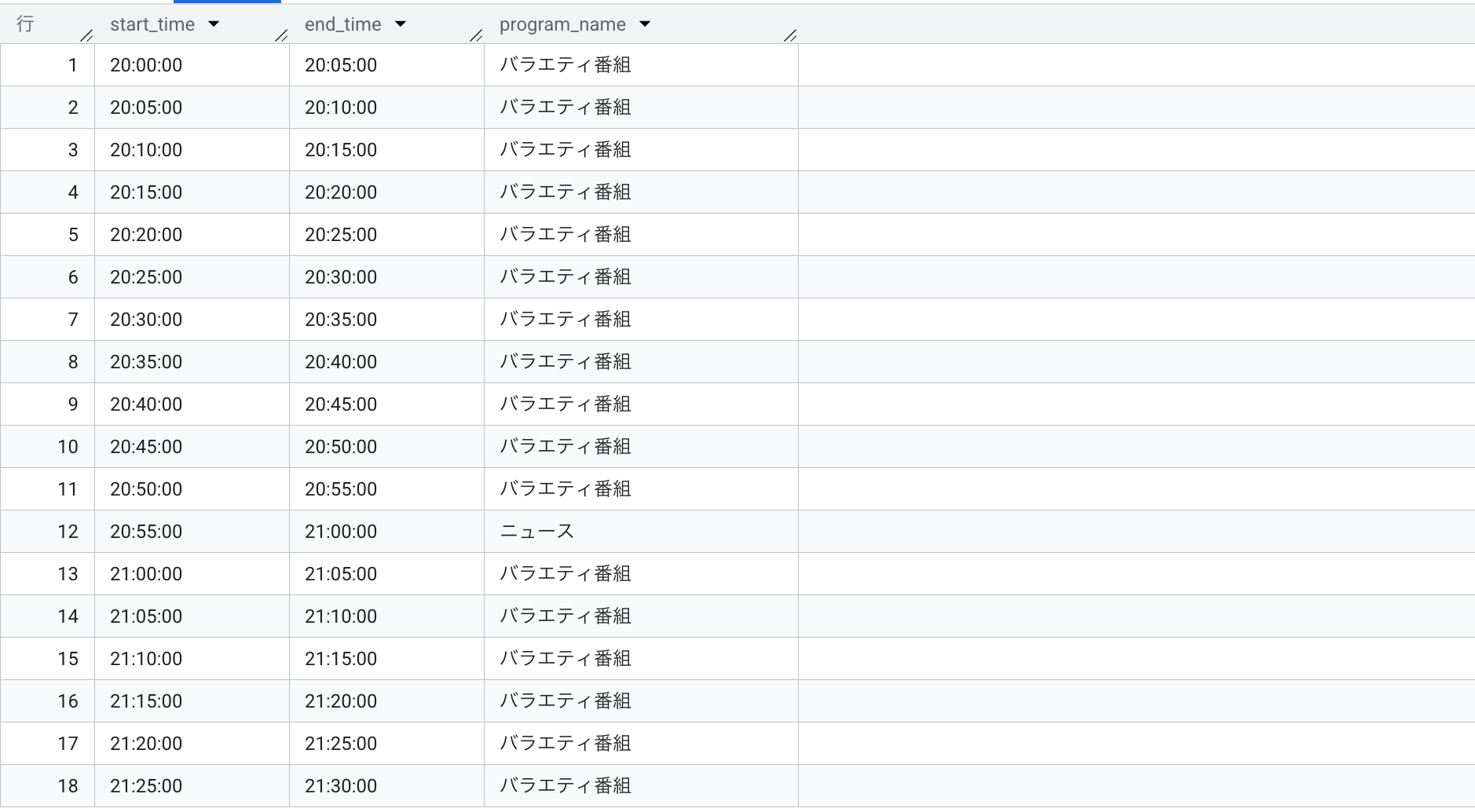Click the 21:10:00 start_time in row 15

(x=146, y=659)
